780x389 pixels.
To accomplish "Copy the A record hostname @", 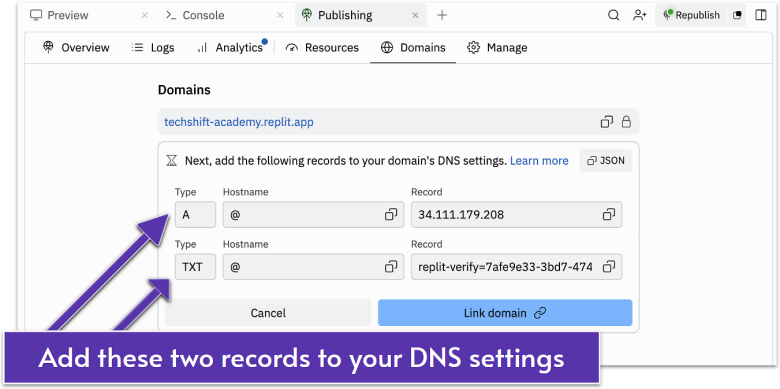I will click(391, 214).
